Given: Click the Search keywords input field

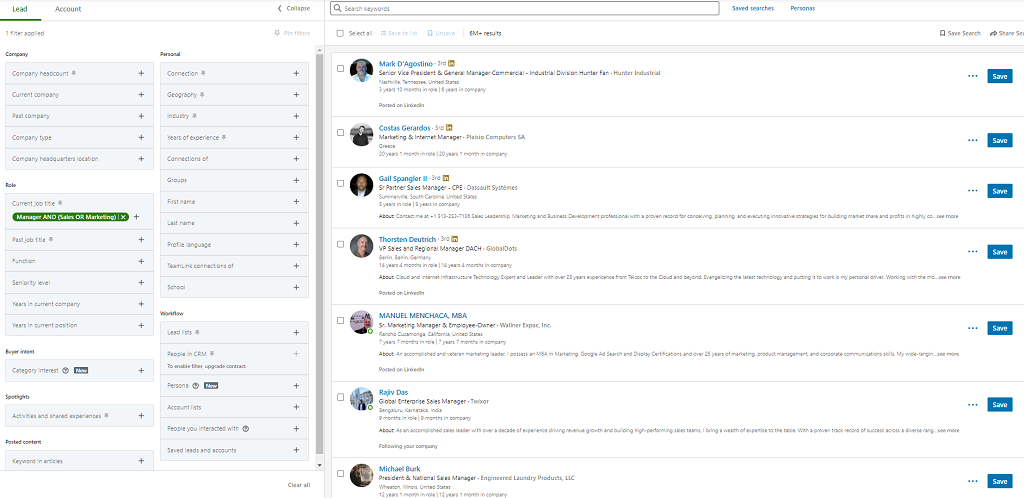Looking at the screenshot, I should coord(524,8).
